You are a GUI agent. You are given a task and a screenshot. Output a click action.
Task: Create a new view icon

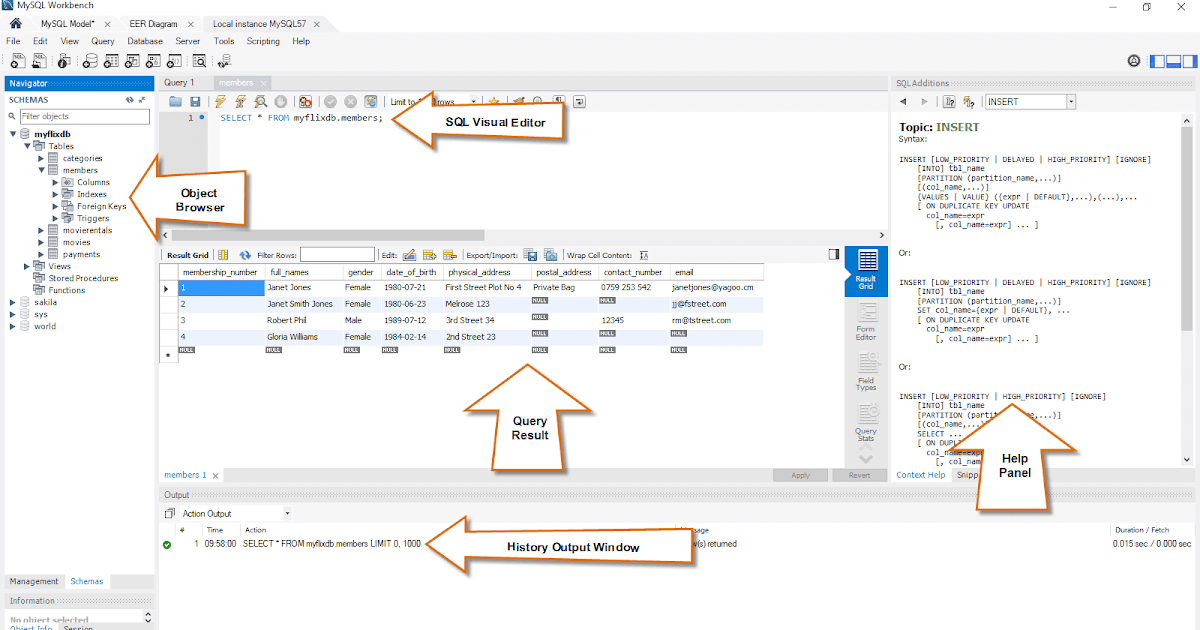click(x=132, y=61)
